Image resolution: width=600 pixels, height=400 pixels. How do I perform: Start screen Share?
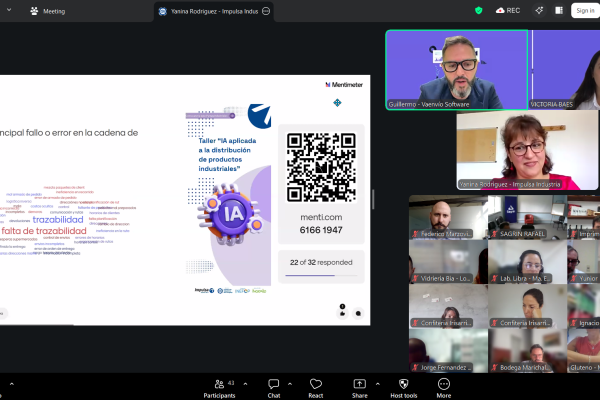click(x=359, y=385)
